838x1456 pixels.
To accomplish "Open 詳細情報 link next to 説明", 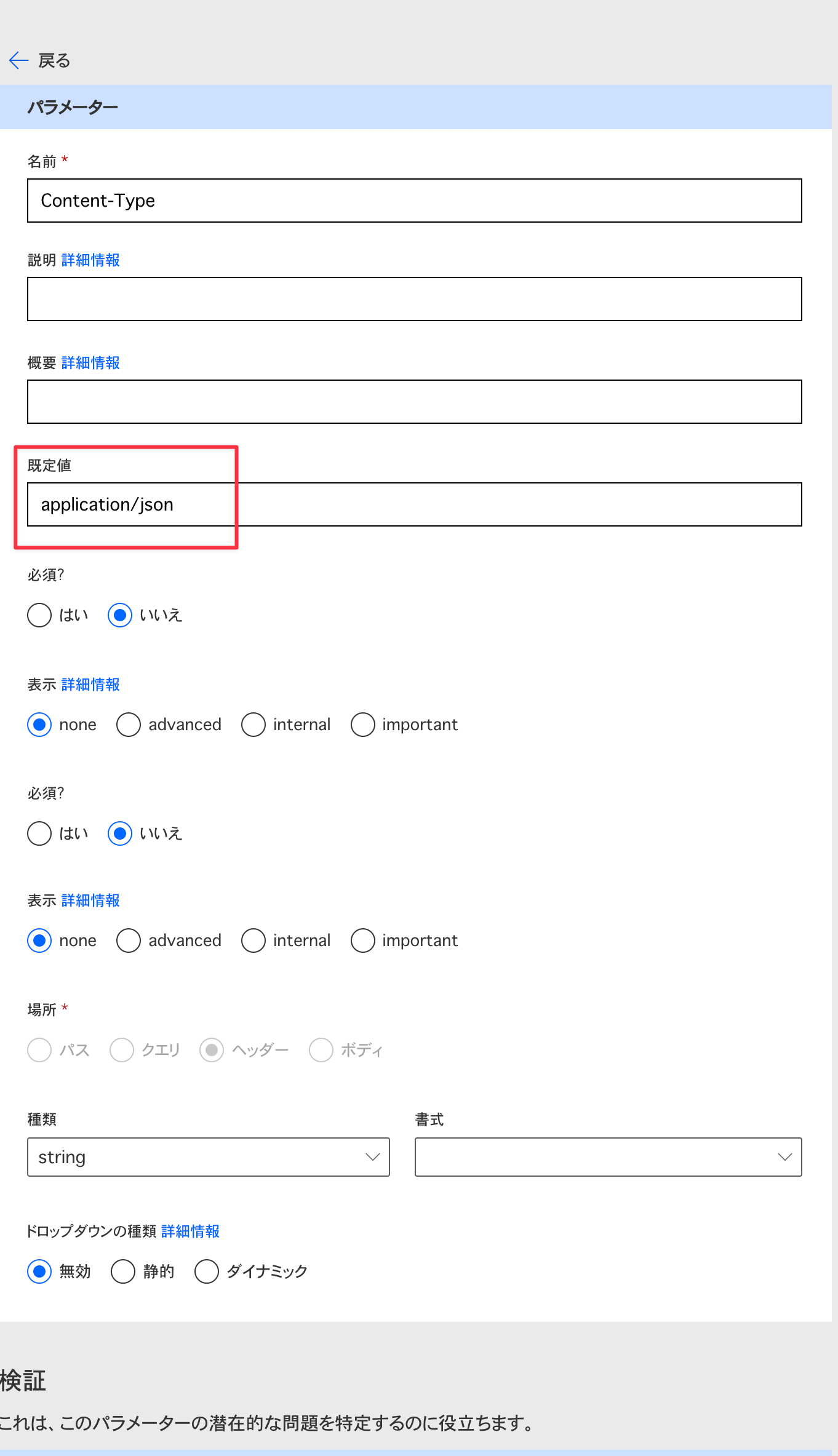I will click(90, 260).
